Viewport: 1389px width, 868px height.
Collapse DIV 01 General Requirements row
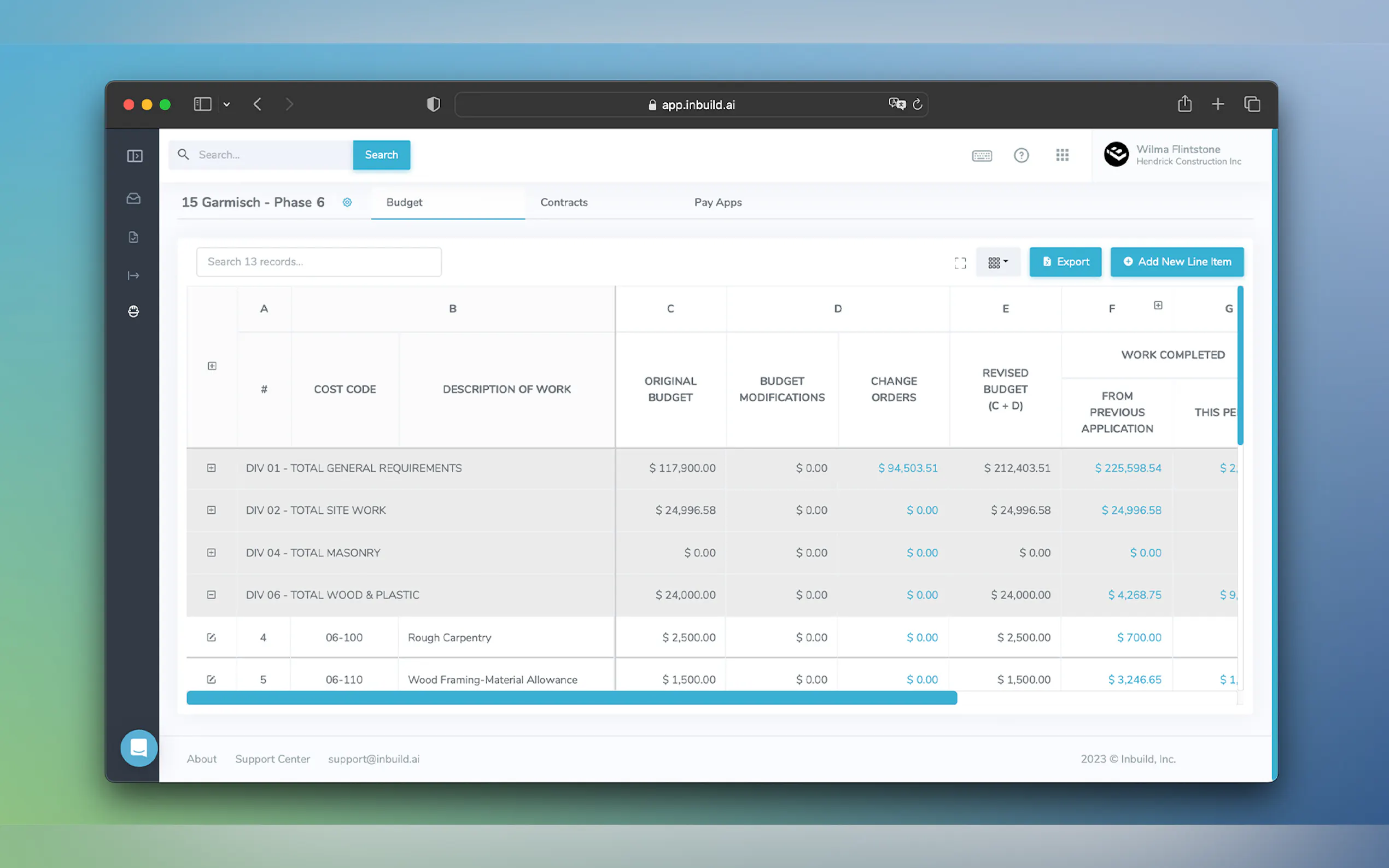coord(211,468)
